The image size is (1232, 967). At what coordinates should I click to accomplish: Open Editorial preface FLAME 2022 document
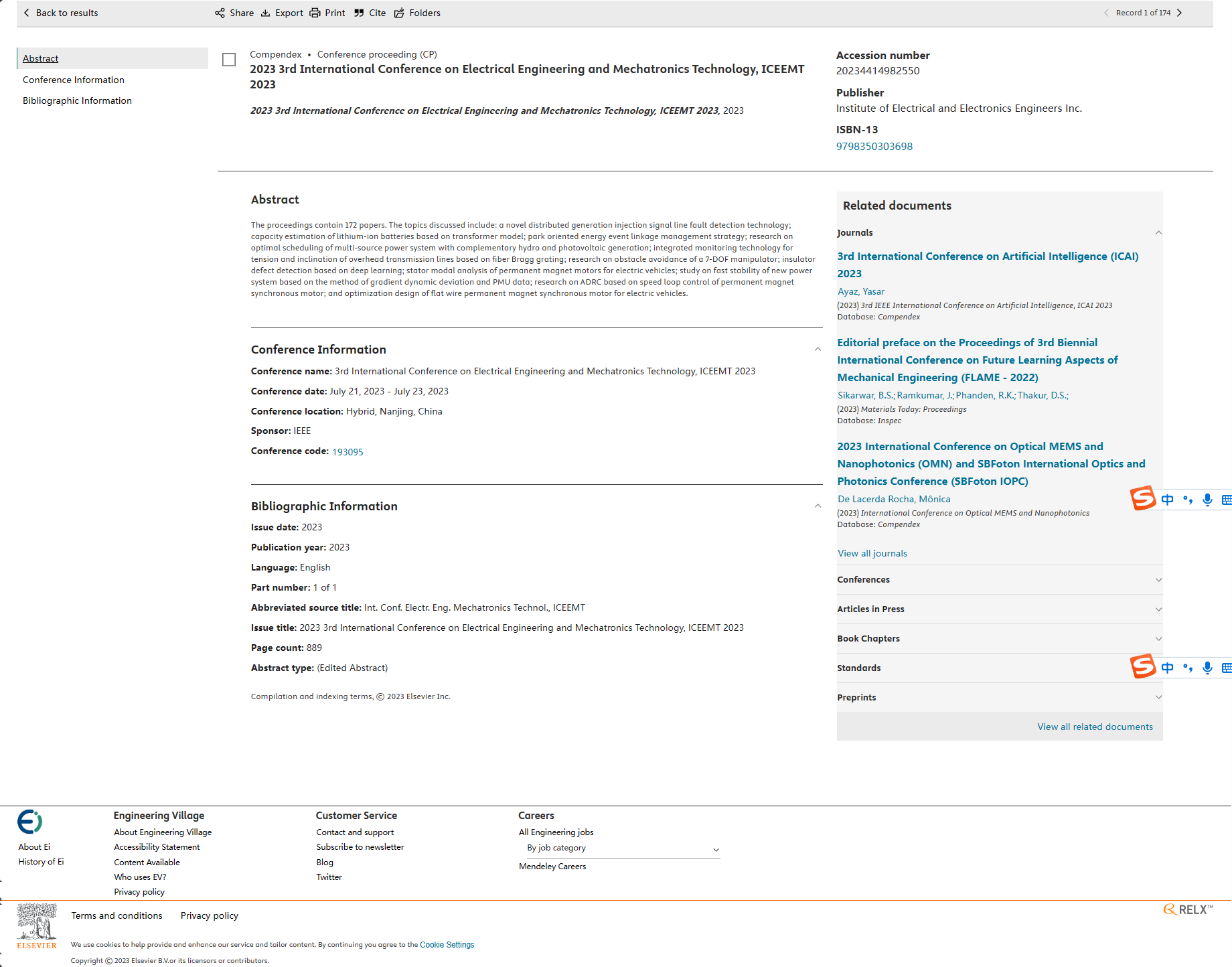pos(978,360)
